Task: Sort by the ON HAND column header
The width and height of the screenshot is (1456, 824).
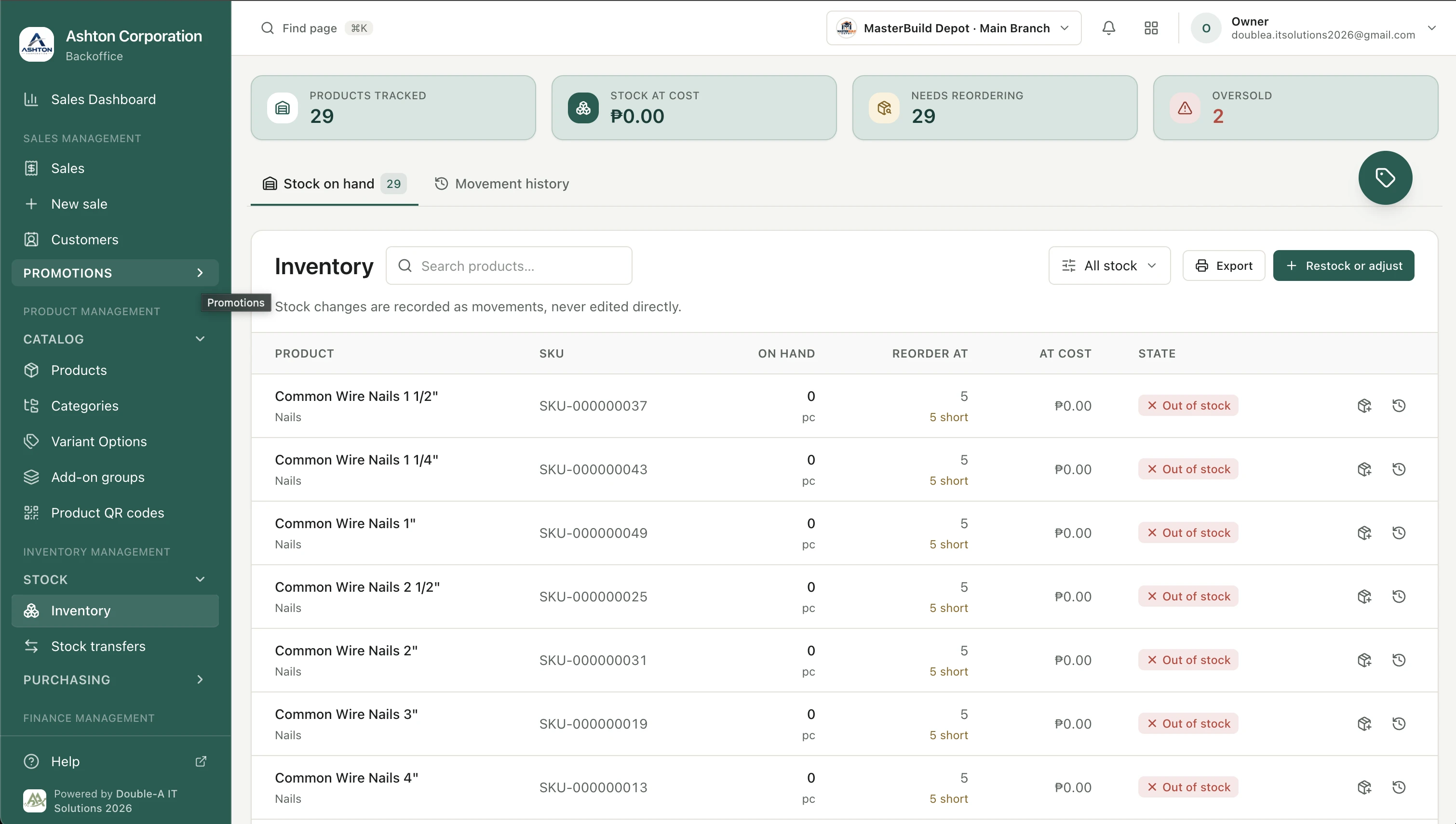Action: point(786,354)
